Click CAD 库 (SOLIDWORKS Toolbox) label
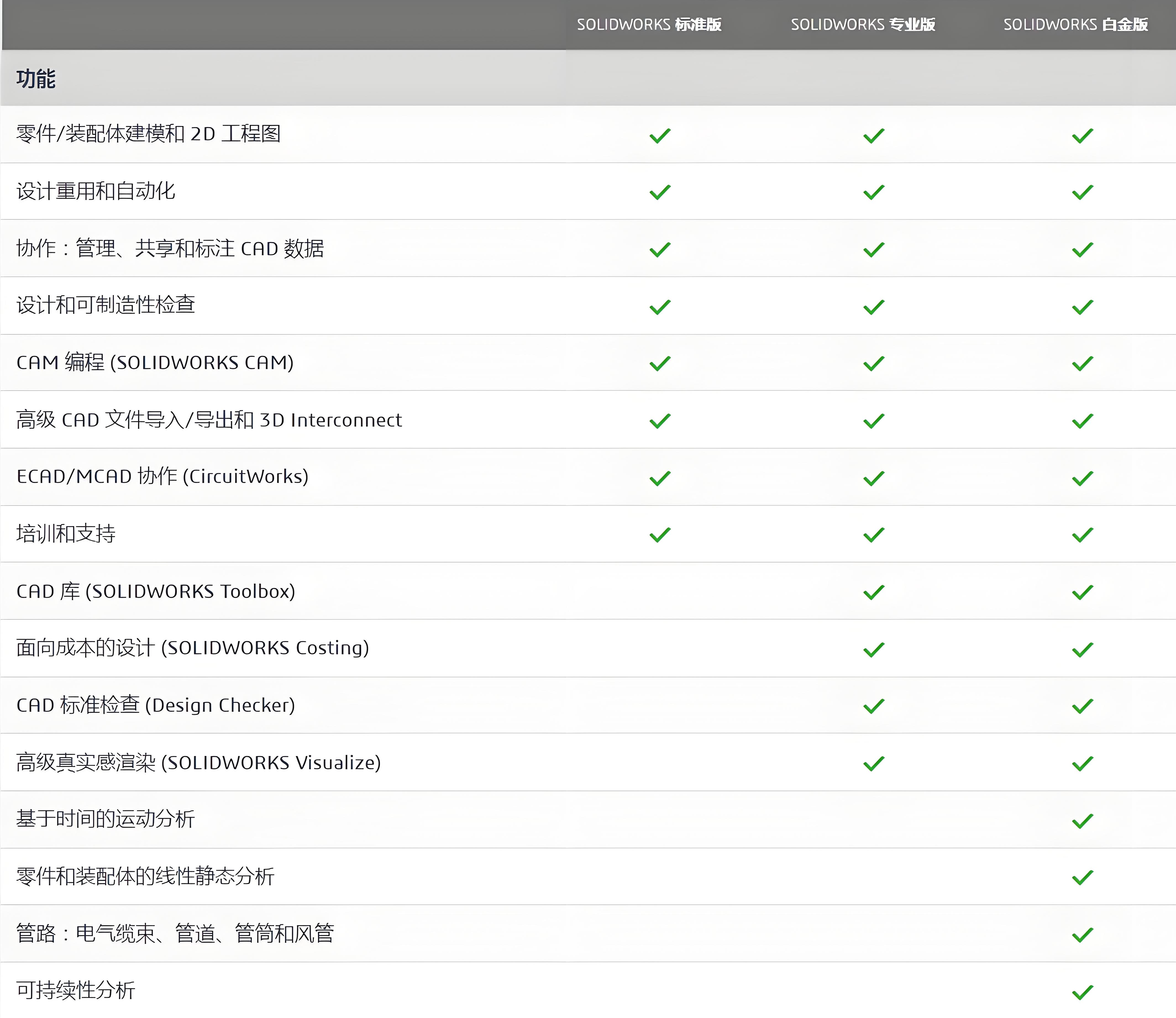Viewport: 1176px width, 1018px height. pos(156,591)
